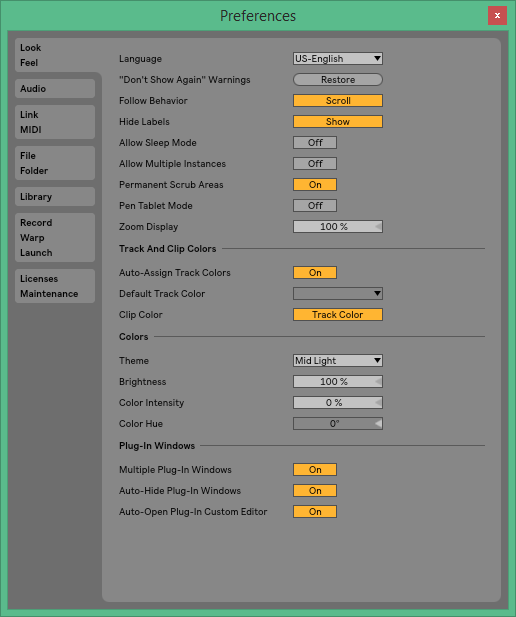Toggle Auto-Assign Track Colors
Viewport: 516px width, 617px height.
(x=315, y=273)
